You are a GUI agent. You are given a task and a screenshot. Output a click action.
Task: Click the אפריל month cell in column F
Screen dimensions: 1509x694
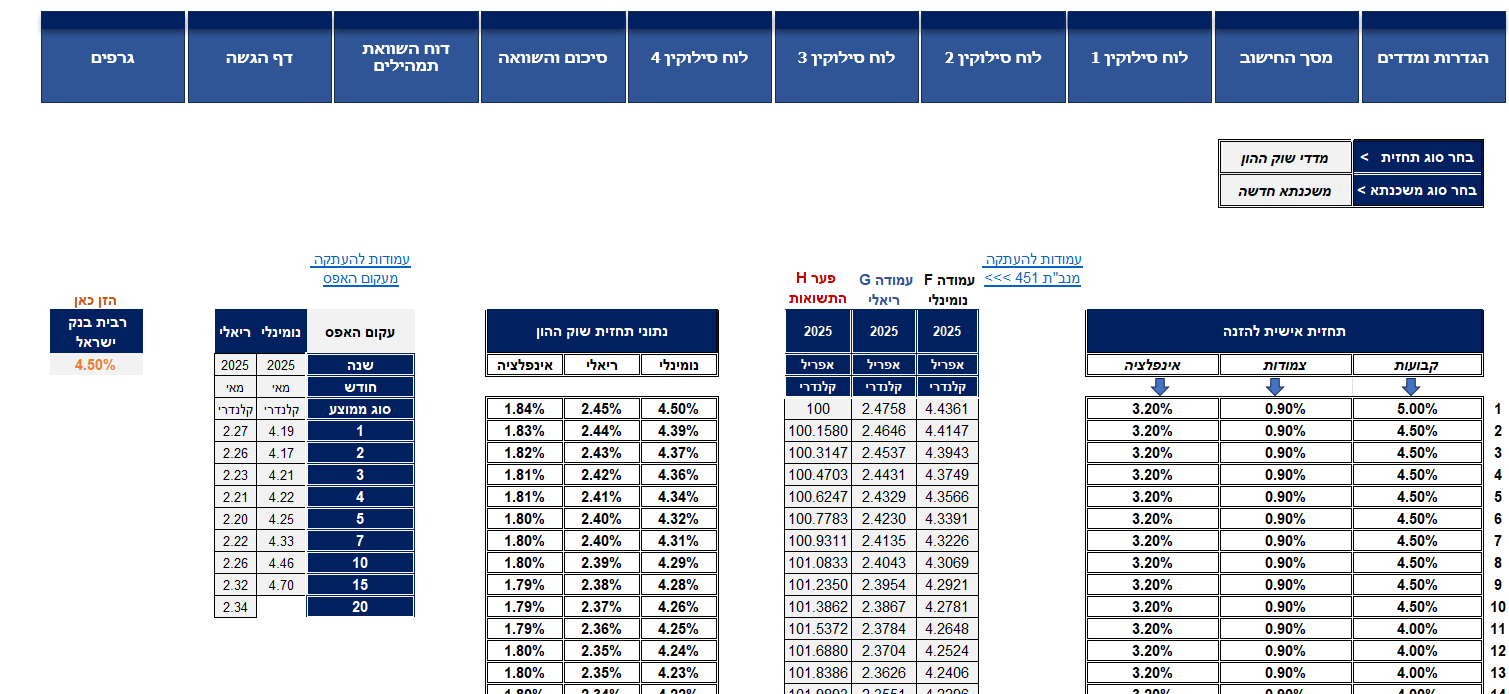pos(946,365)
